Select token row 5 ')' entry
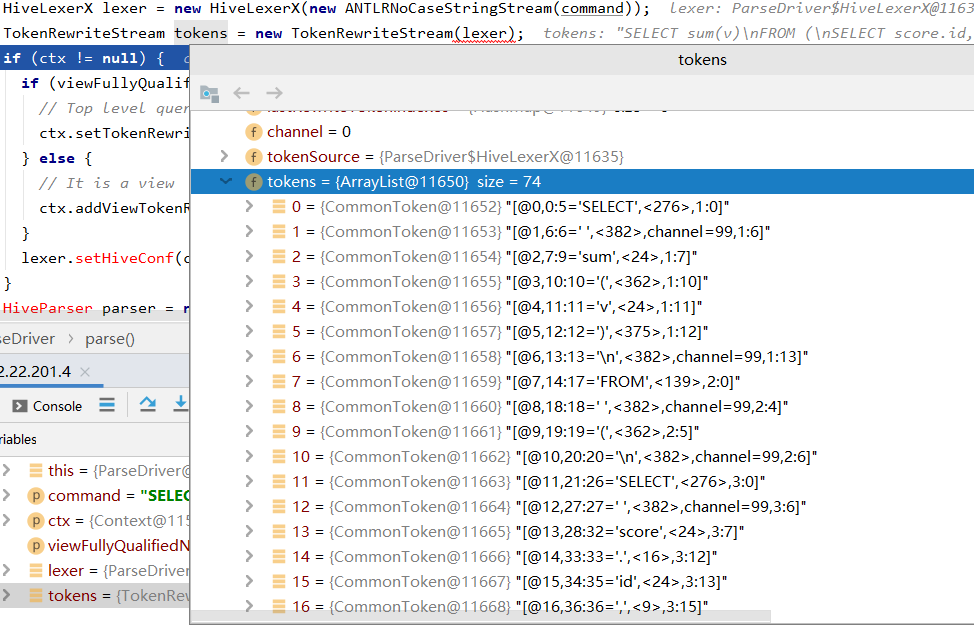This screenshot has width=974, height=627. point(582,332)
